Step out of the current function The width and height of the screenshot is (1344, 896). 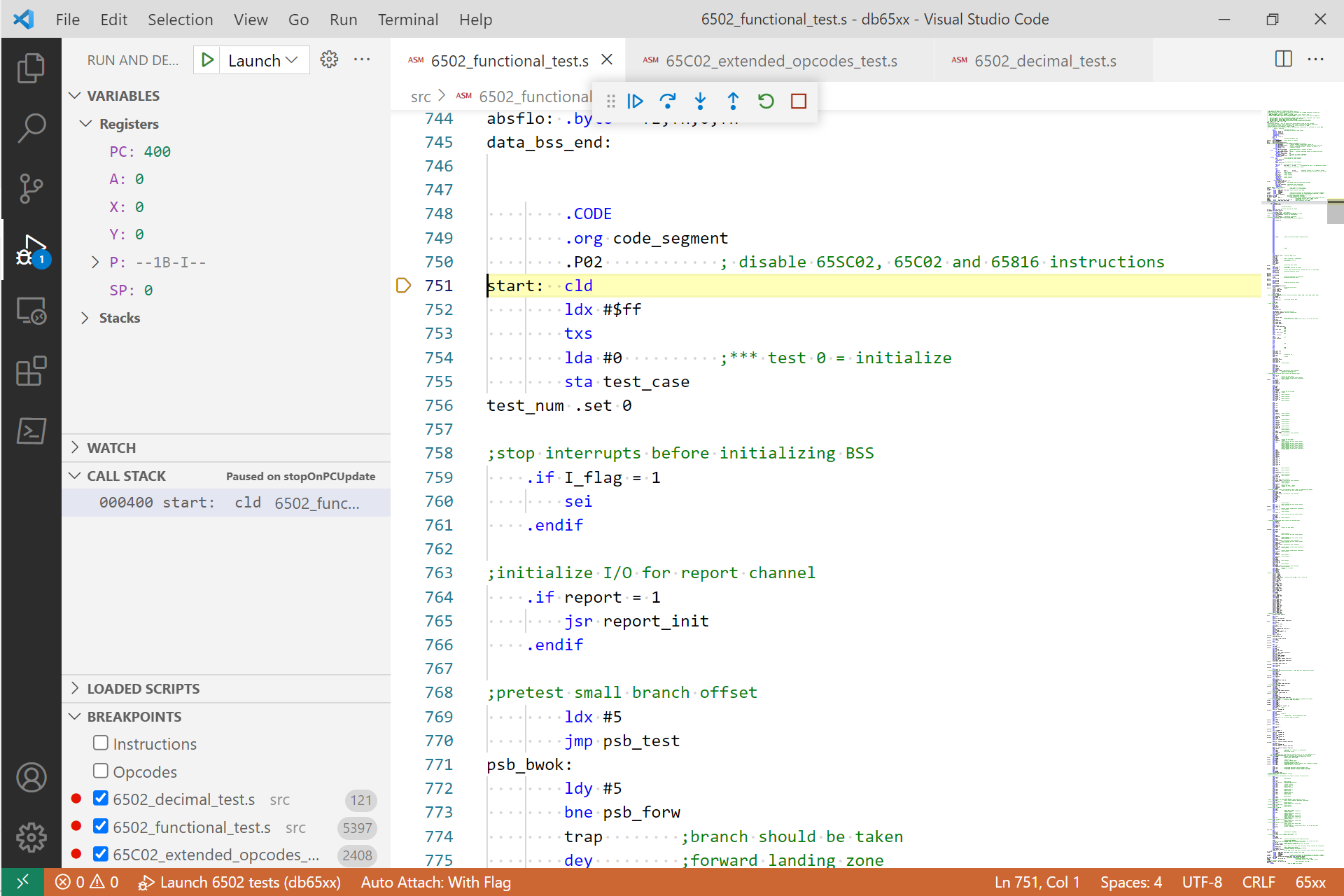point(733,101)
